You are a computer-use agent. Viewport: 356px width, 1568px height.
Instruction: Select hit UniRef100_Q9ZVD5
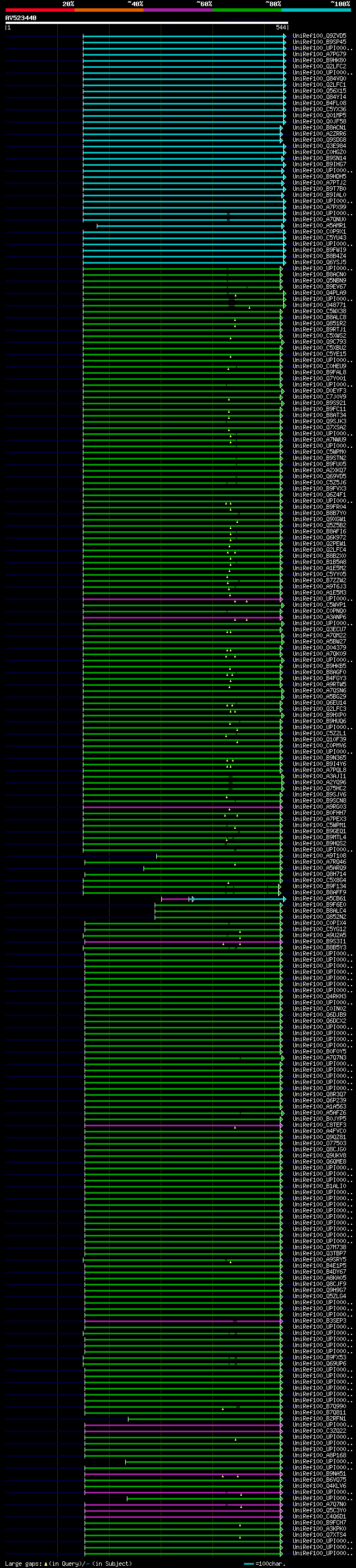319,36
